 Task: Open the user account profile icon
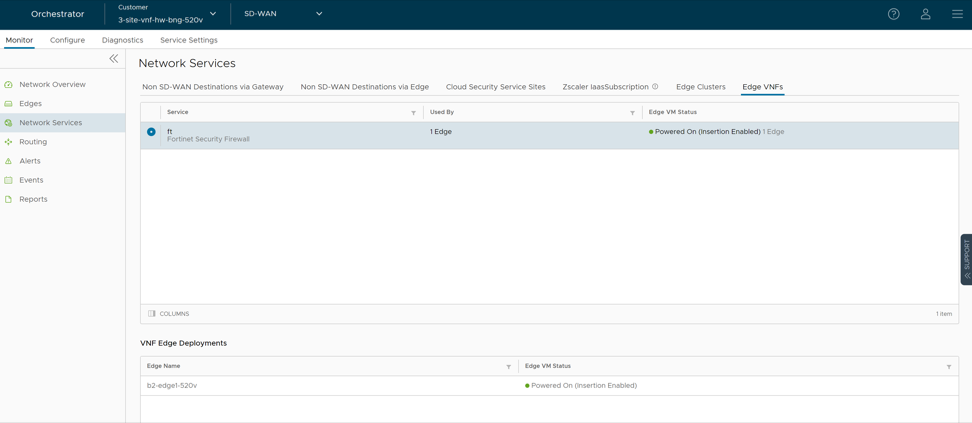point(925,14)
